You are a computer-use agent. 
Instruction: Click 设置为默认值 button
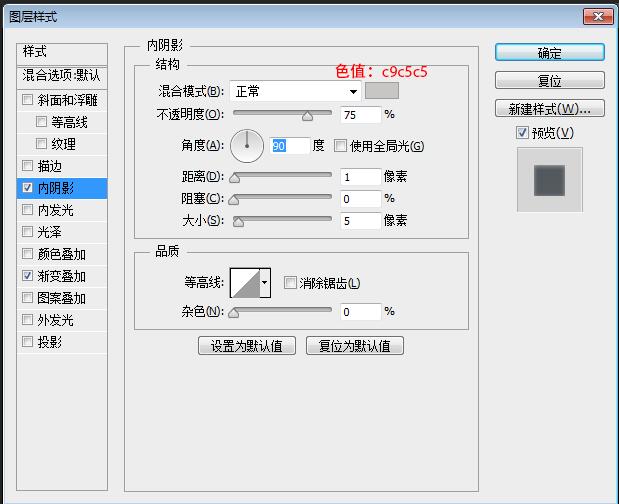(x=247, y=346)
